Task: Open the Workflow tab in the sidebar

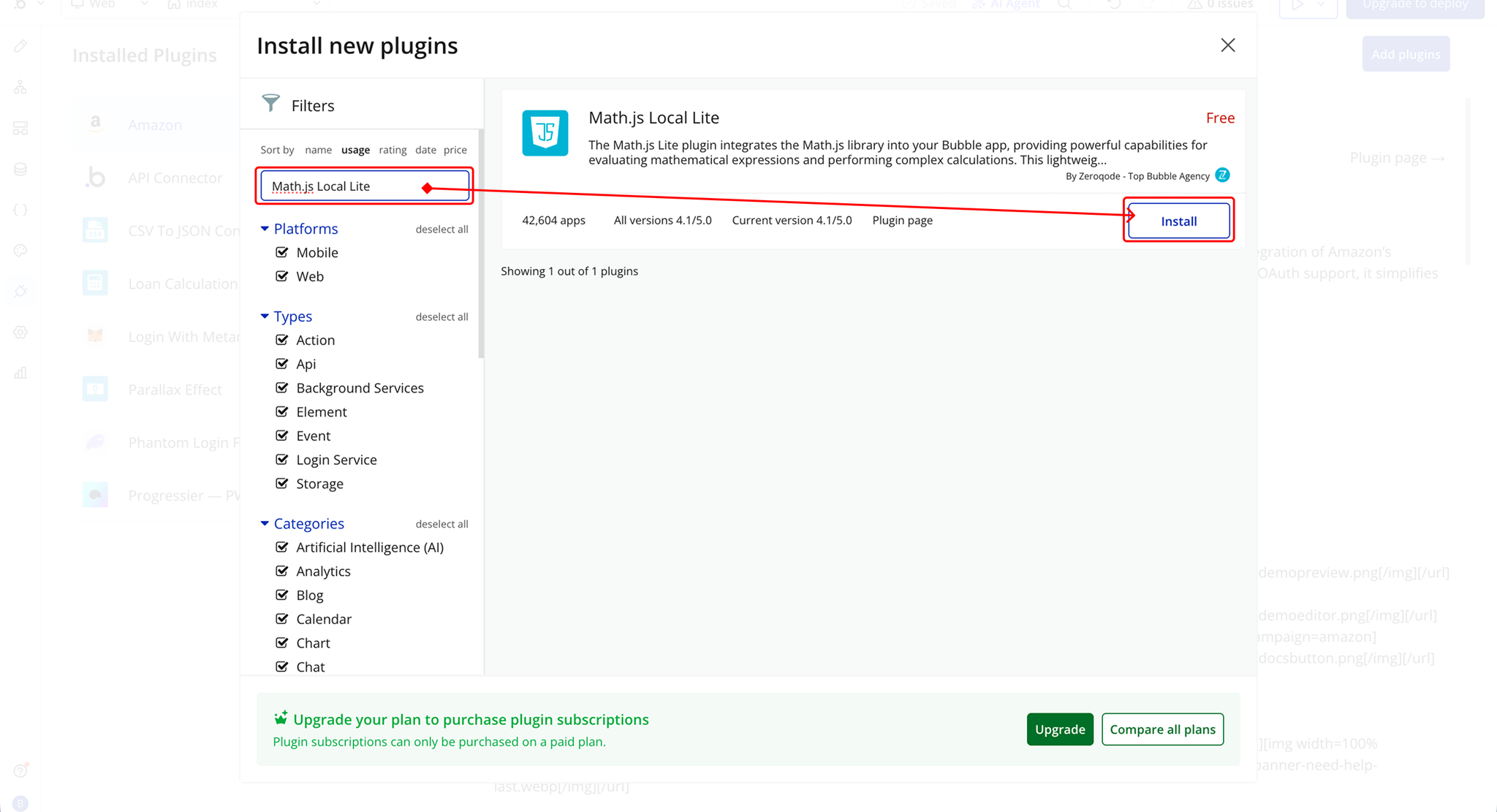Action: [x=20, y=88]
